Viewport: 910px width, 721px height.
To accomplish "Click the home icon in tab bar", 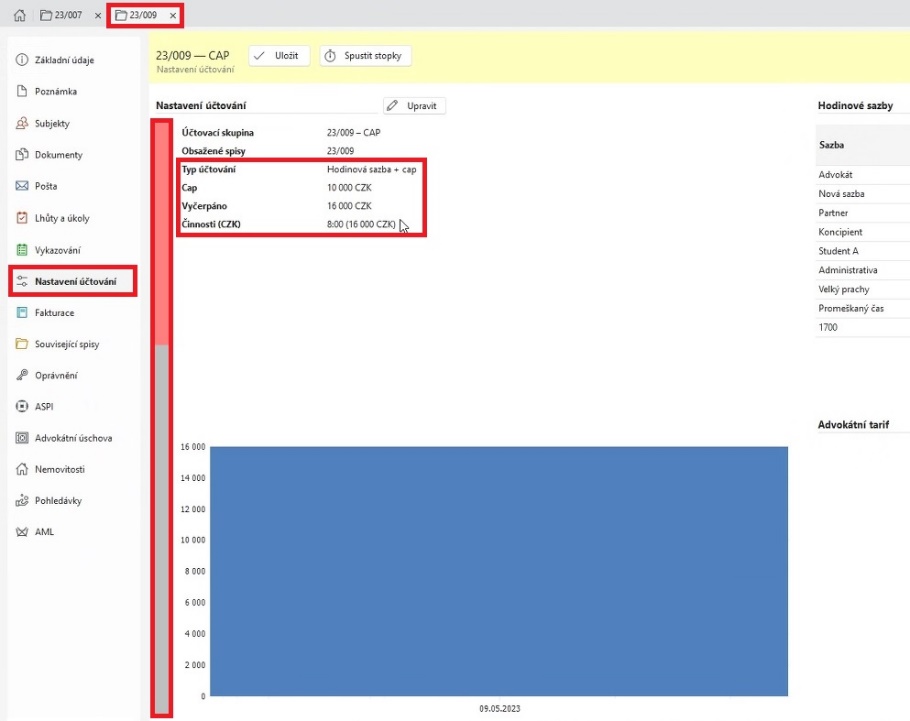I will pyautogui.click(x=20, y=16).
